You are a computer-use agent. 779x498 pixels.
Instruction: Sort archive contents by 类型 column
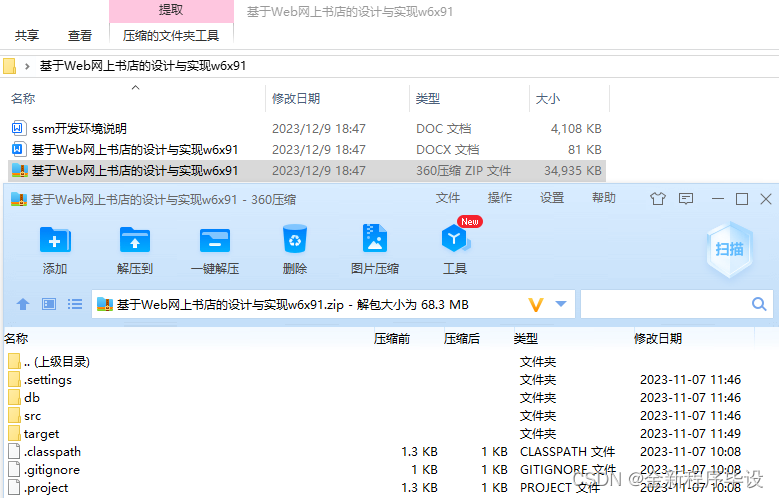pyautogui.click(x=526, y=338)
